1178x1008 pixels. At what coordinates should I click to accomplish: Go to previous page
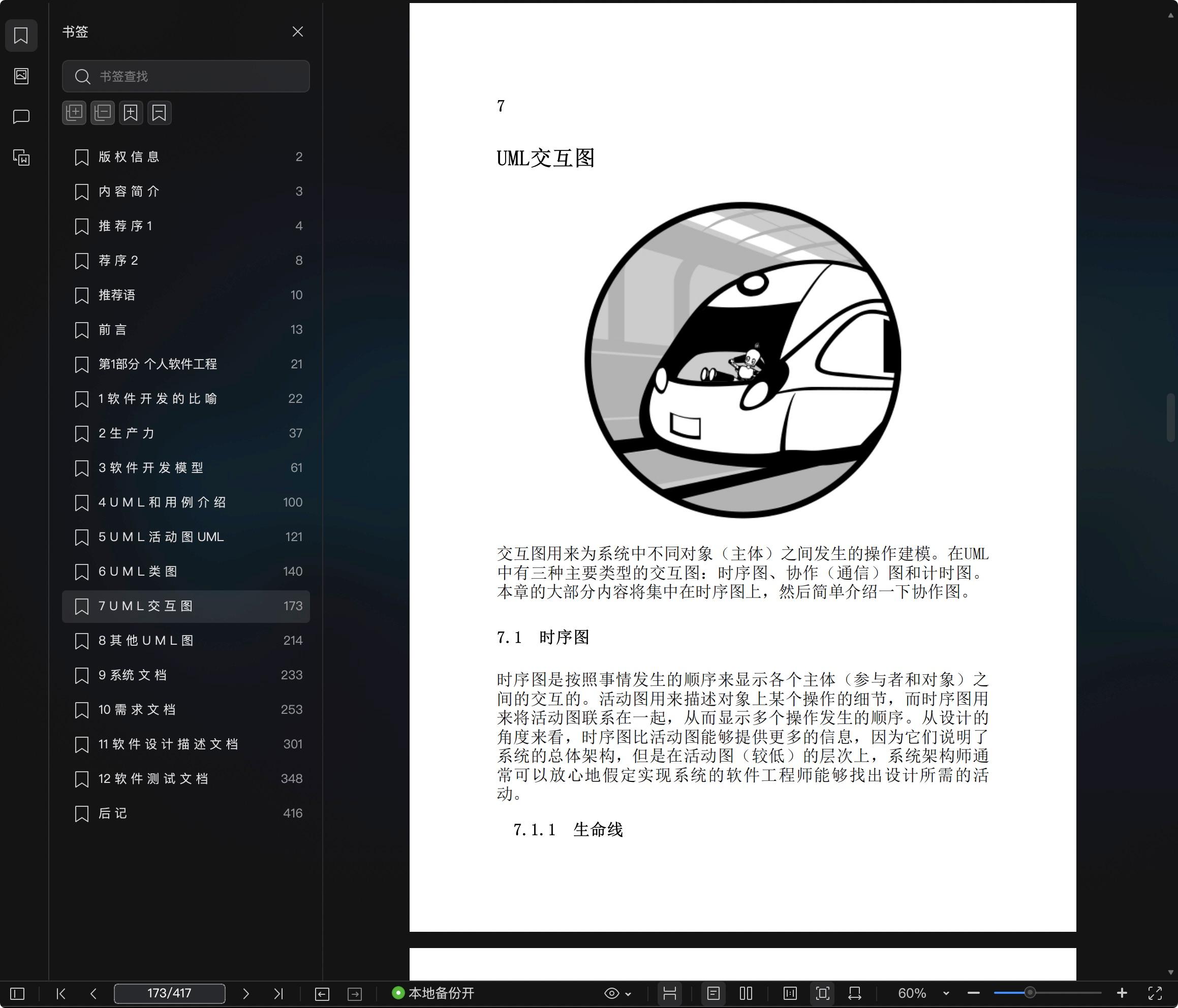(94, 993)
